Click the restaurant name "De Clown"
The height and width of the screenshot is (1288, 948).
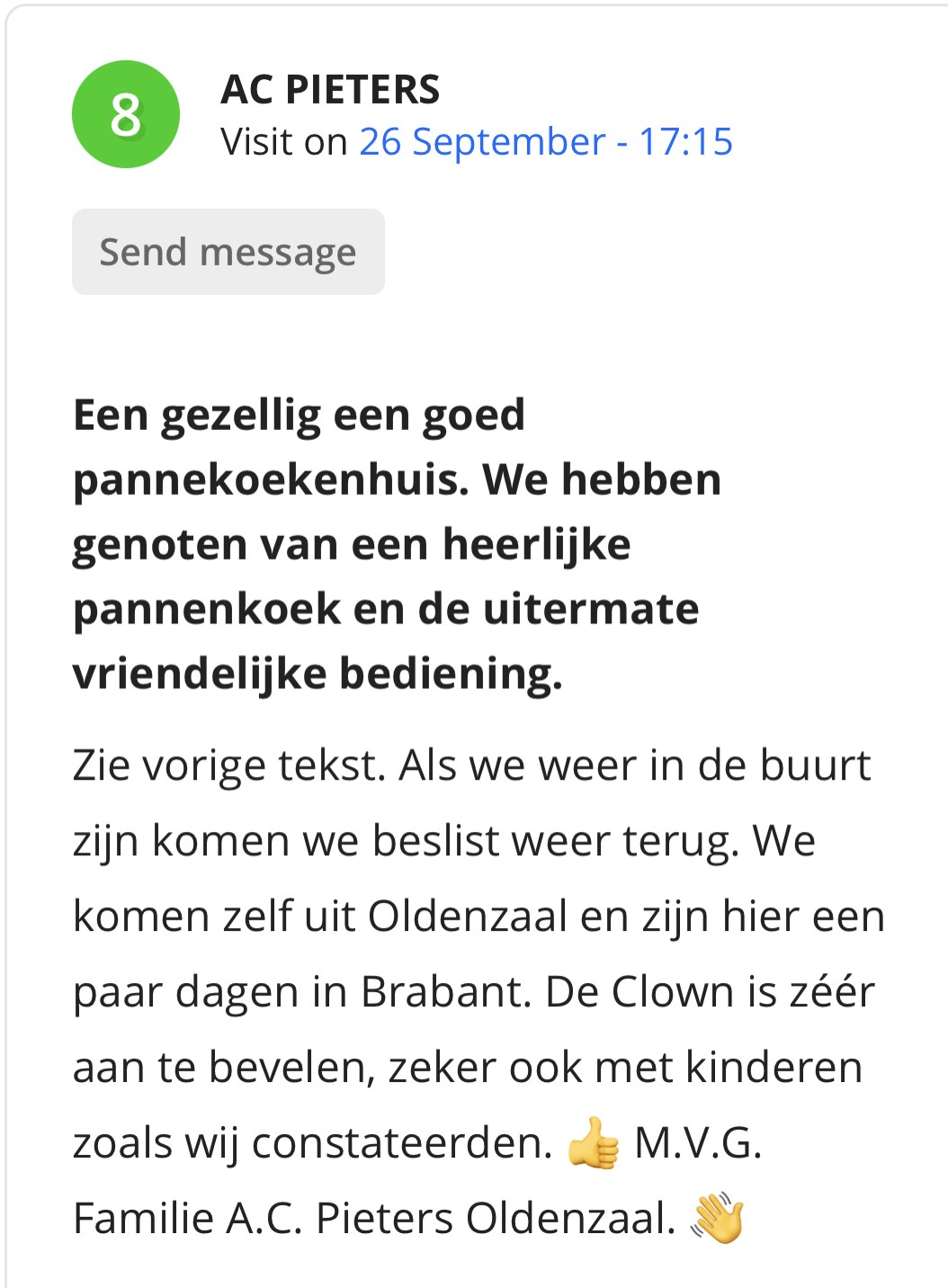coord(639,992)
